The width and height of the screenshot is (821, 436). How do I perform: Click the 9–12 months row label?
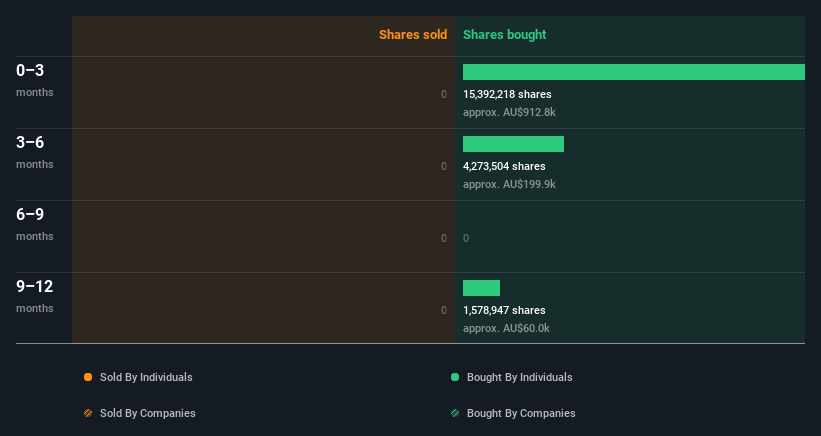click(35, 296)
